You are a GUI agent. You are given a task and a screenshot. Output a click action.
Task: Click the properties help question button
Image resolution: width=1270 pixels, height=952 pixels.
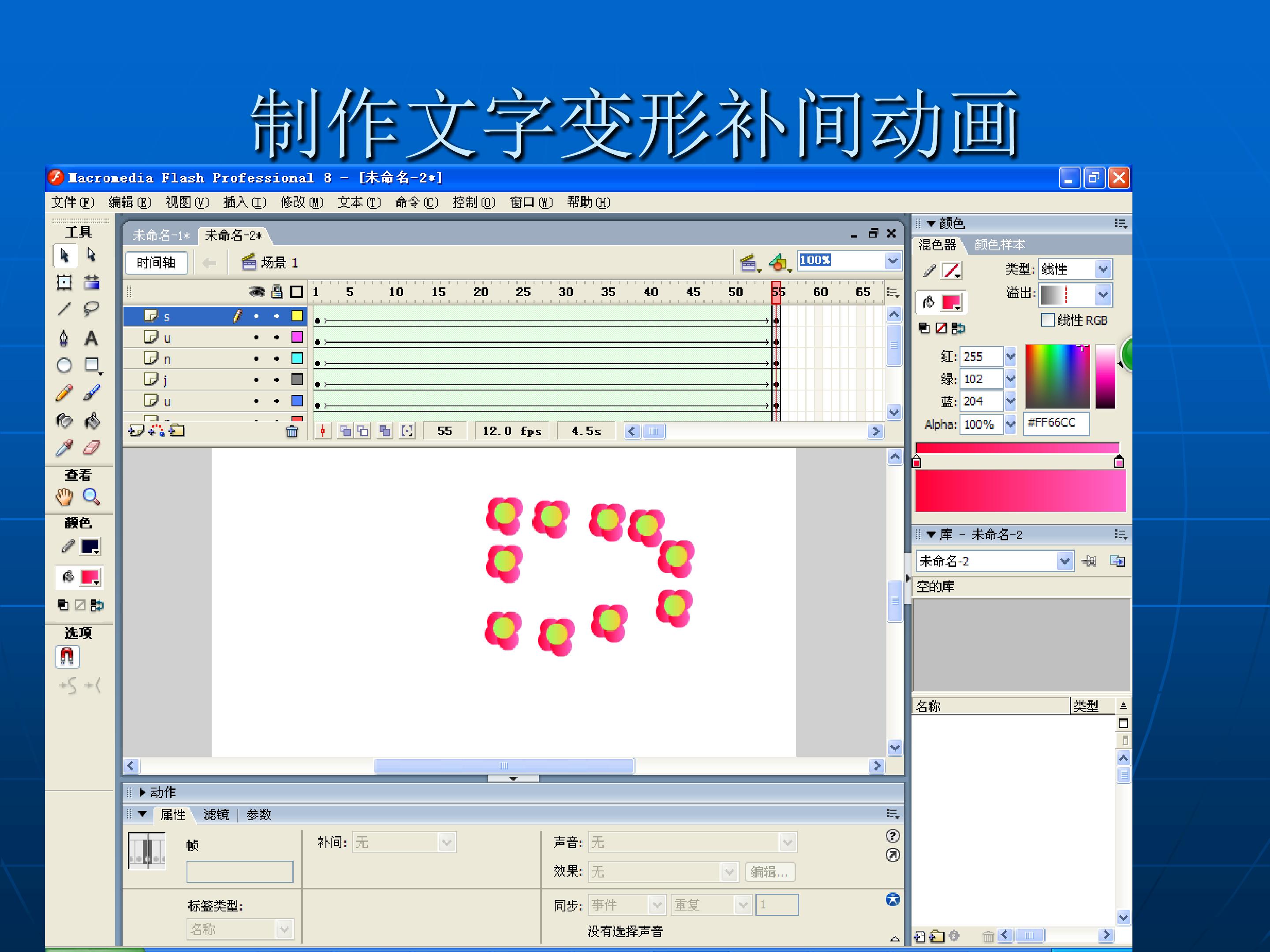coord(893,836)
